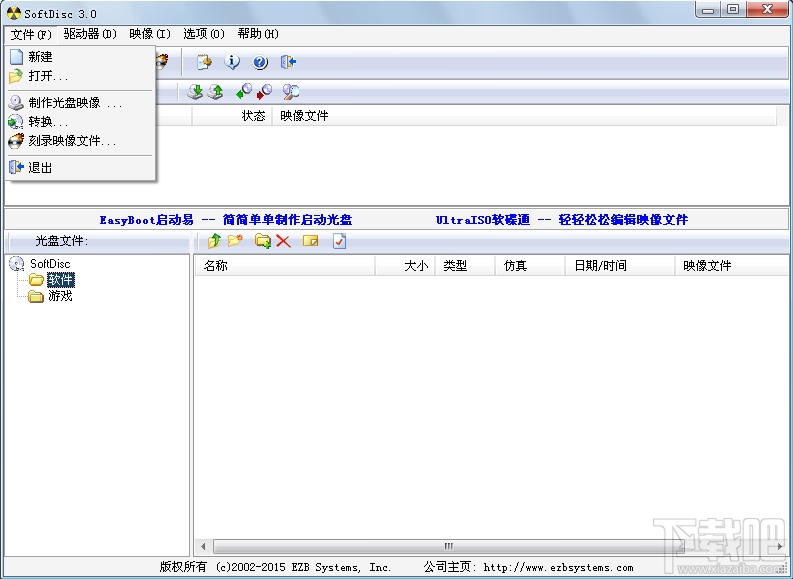793x579 pixels.
Task: Click the document with red checkmark icon
Action: pos(339,241)
